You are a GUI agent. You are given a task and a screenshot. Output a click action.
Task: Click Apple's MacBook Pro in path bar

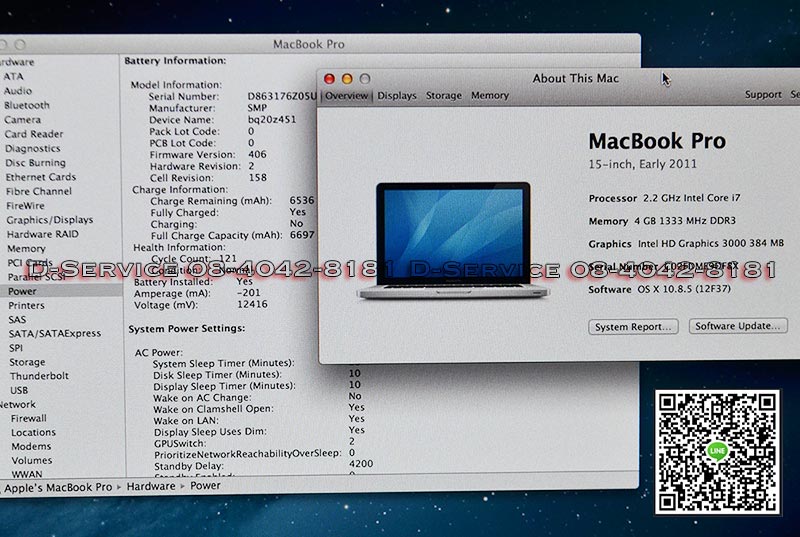(58, 488)
